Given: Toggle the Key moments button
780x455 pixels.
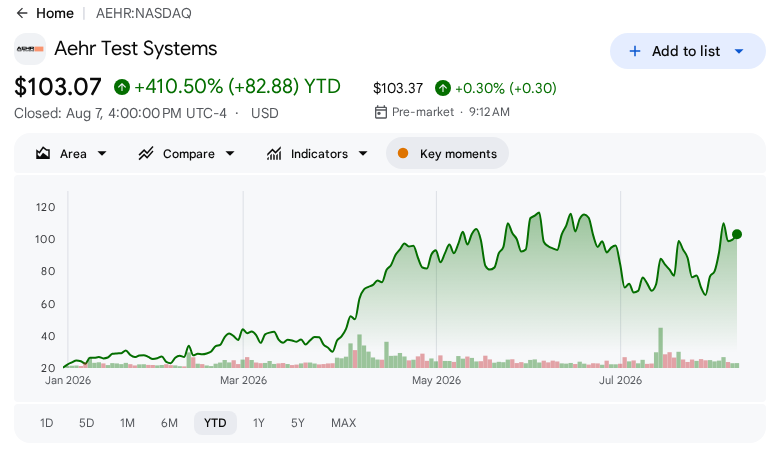Looking at the screenshot, I should pyautogui.click(x=447, y=154).
